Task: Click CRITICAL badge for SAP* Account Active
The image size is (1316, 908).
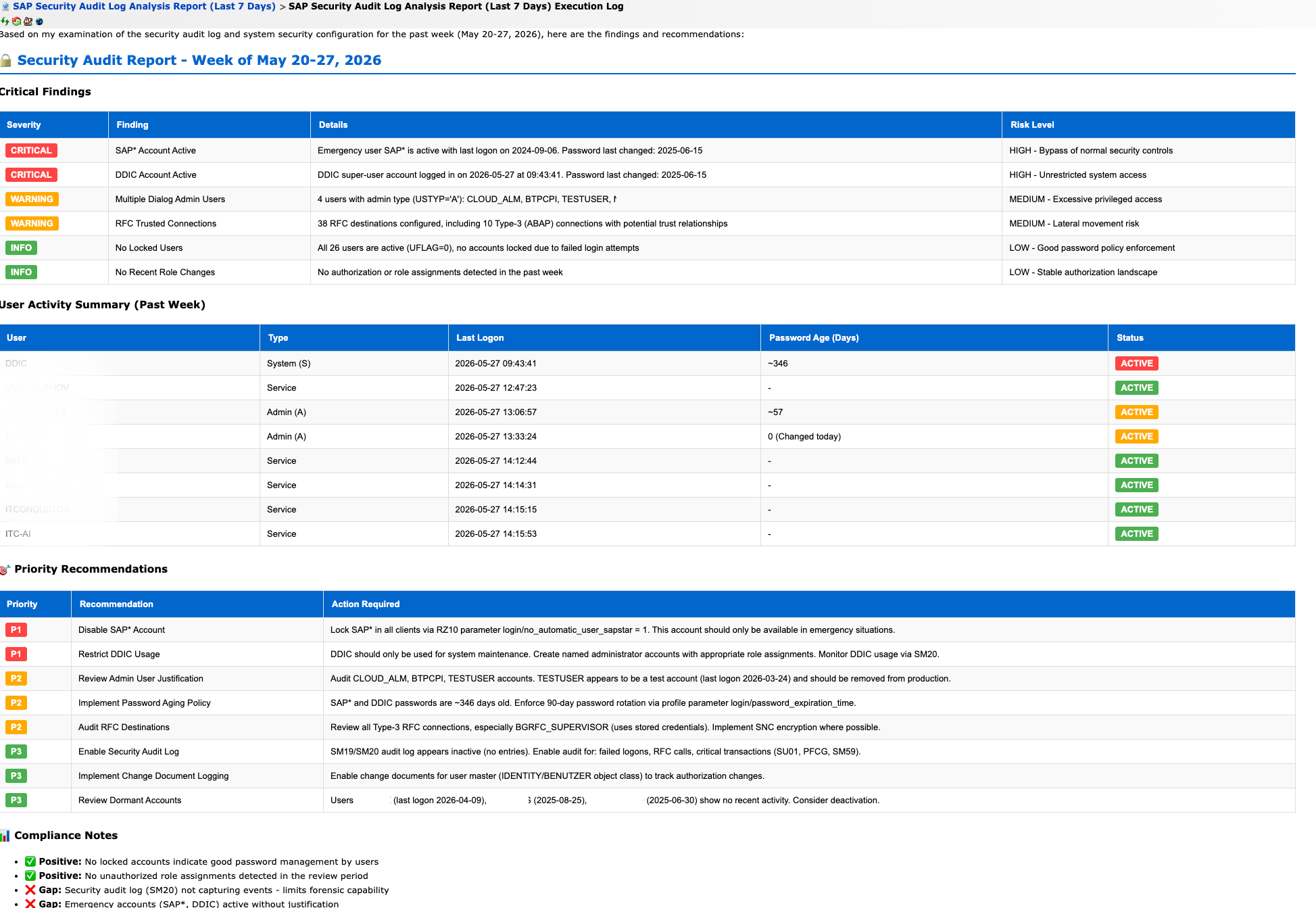Action: point(31,151)
